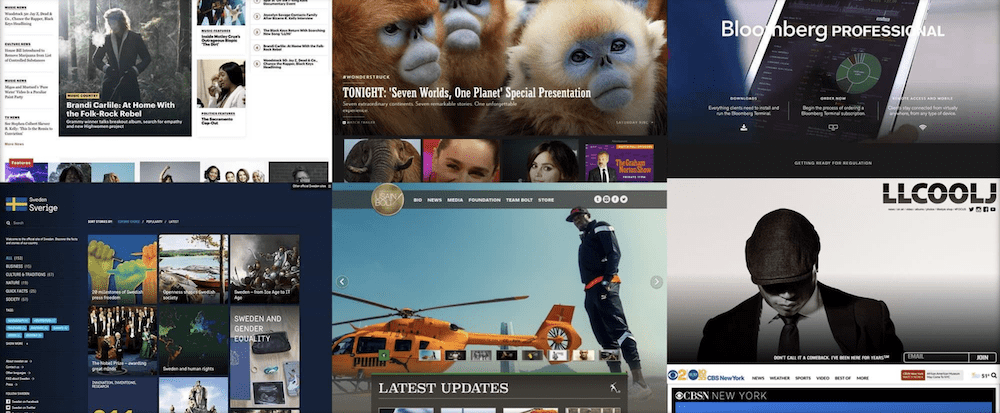Click the CBS New York logo
This screenshot has height=413, width=1000.
[x=706, y=375]
